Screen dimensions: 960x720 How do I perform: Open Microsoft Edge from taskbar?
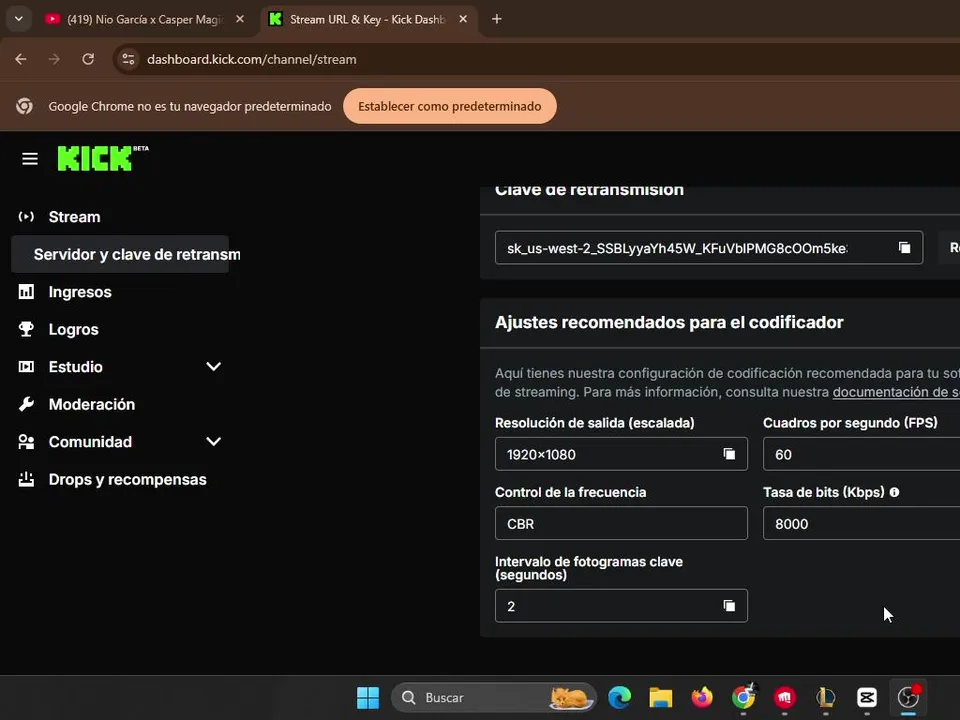[x=620, y=697]
